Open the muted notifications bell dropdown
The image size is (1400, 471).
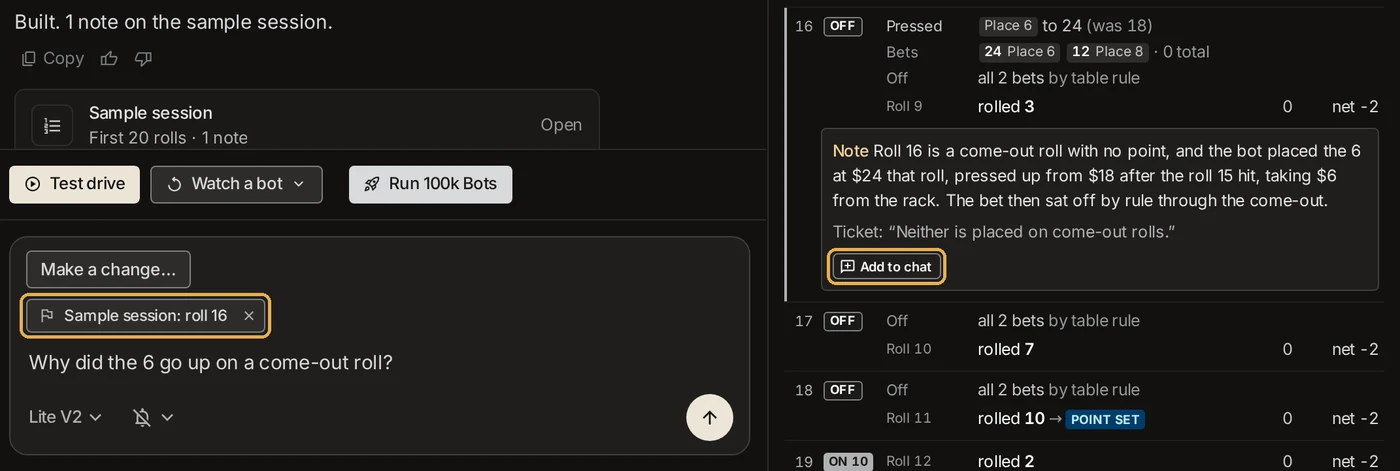[153, 417]
